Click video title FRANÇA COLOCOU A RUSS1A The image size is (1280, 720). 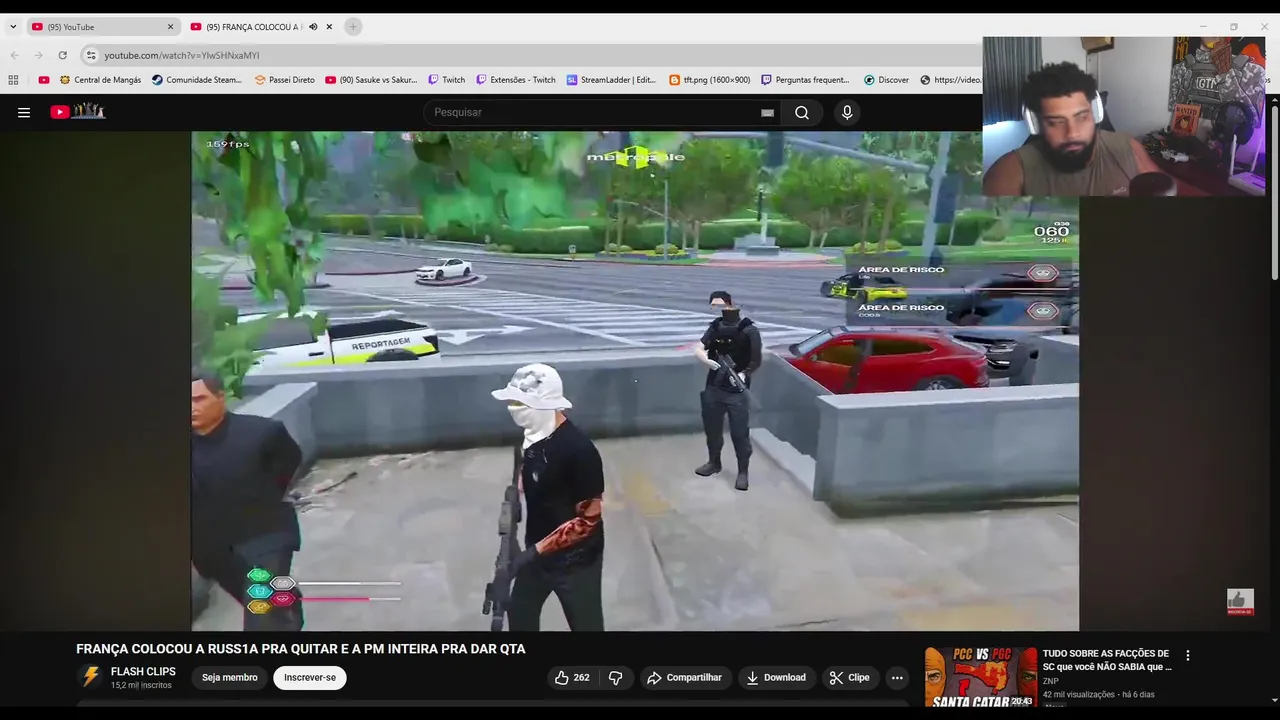300,649
